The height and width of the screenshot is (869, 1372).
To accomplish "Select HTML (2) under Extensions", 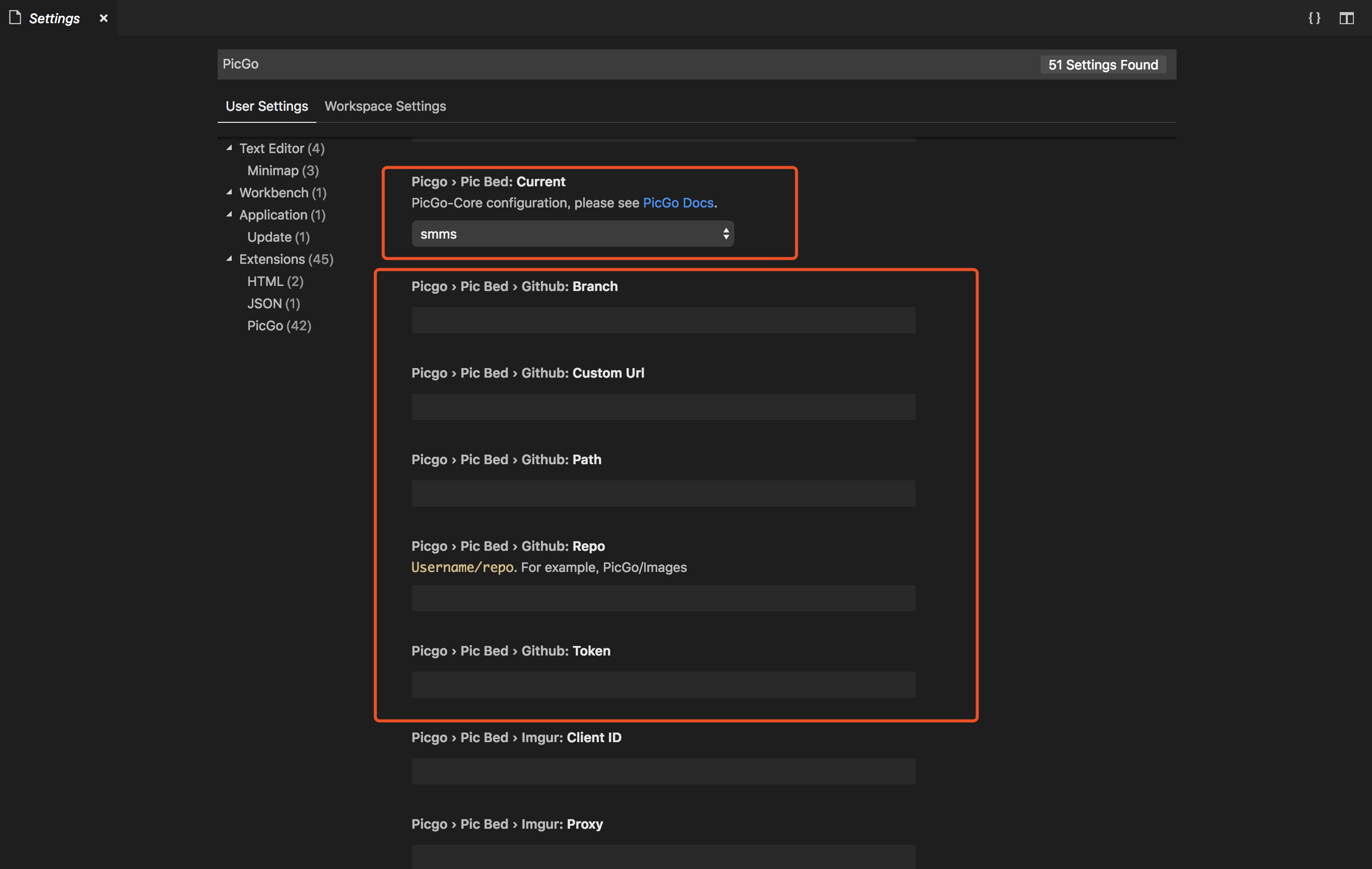I will (x=275, y=281).
